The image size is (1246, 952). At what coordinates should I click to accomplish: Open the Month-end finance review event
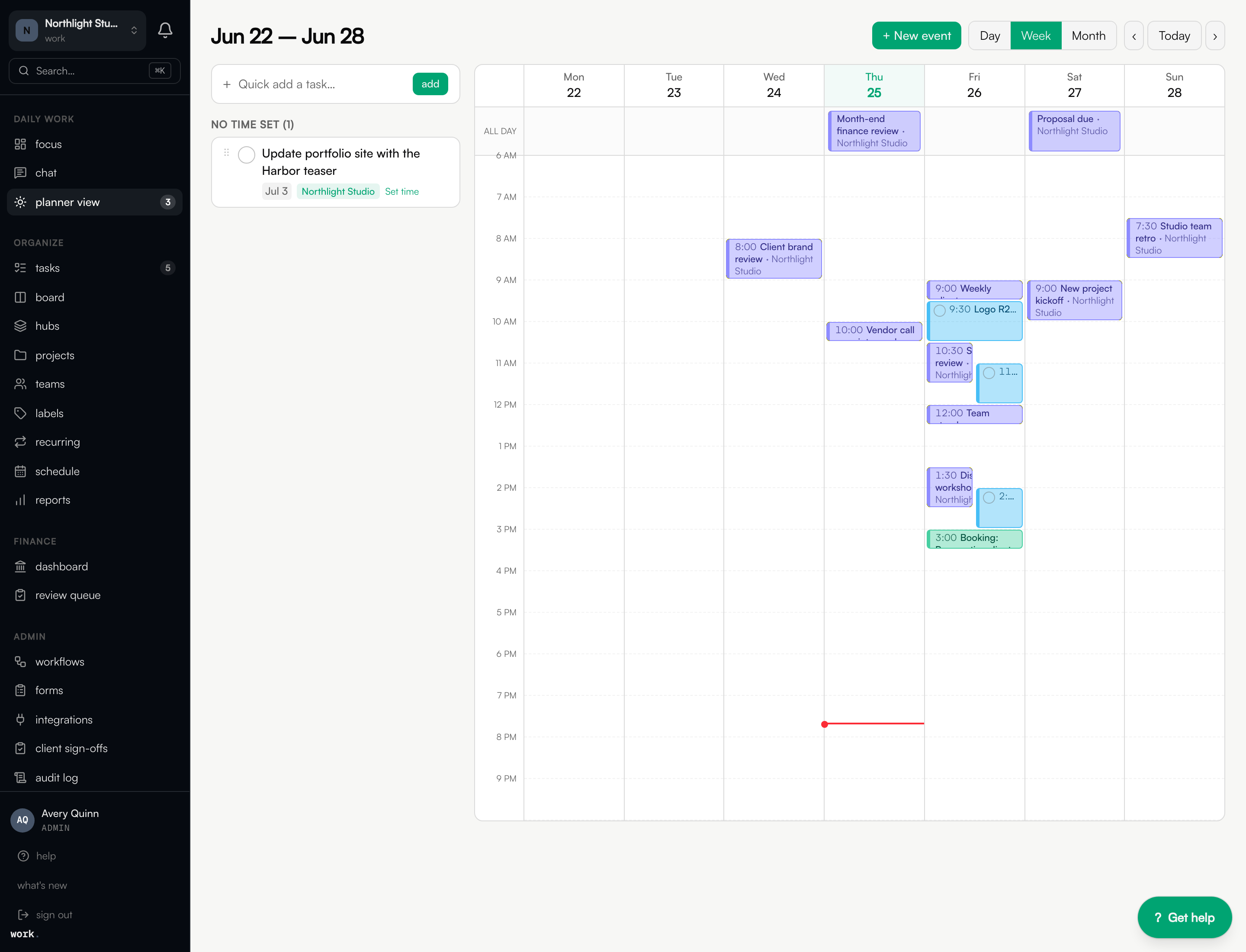874,131
